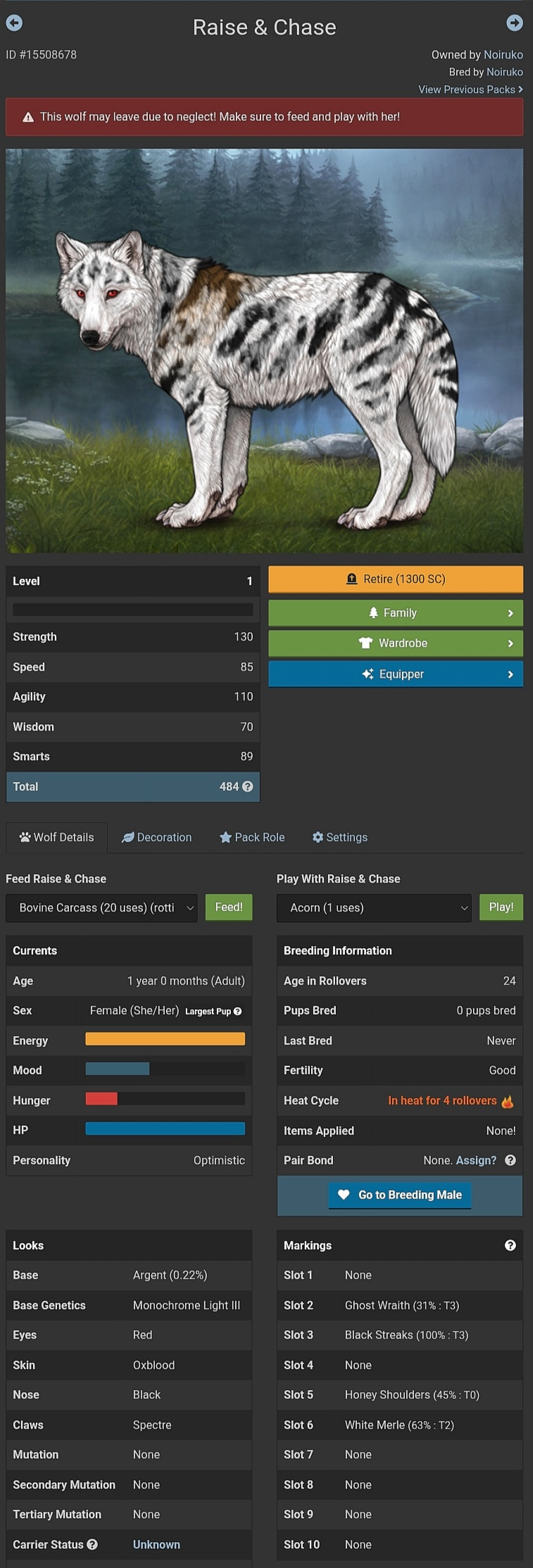Switch to the Pack Role tab
The width and height of the screenshot is (533, 1568).
pos(252,837)
